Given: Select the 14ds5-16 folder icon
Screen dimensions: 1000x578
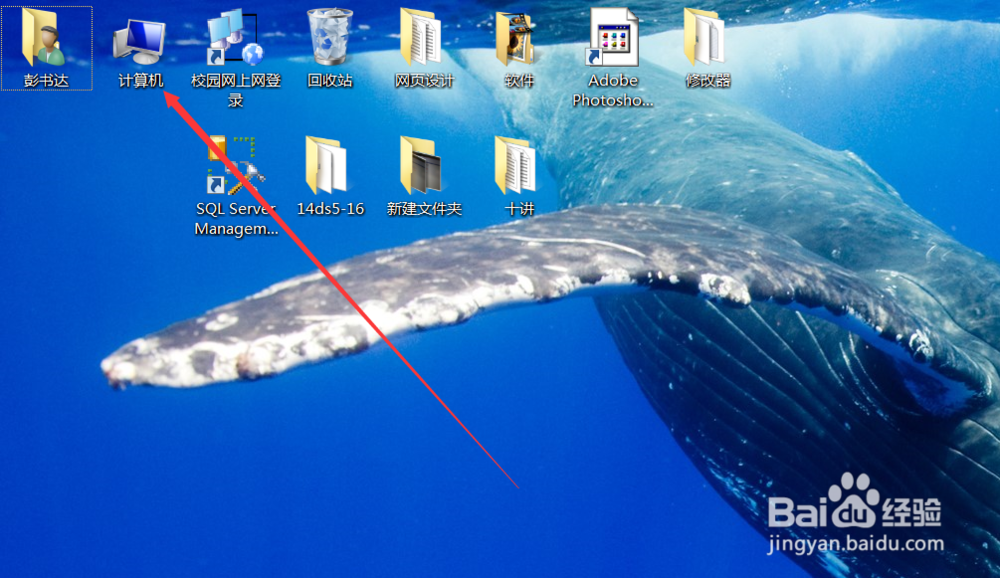Looking at the screenshot, I should pos(327,165).
